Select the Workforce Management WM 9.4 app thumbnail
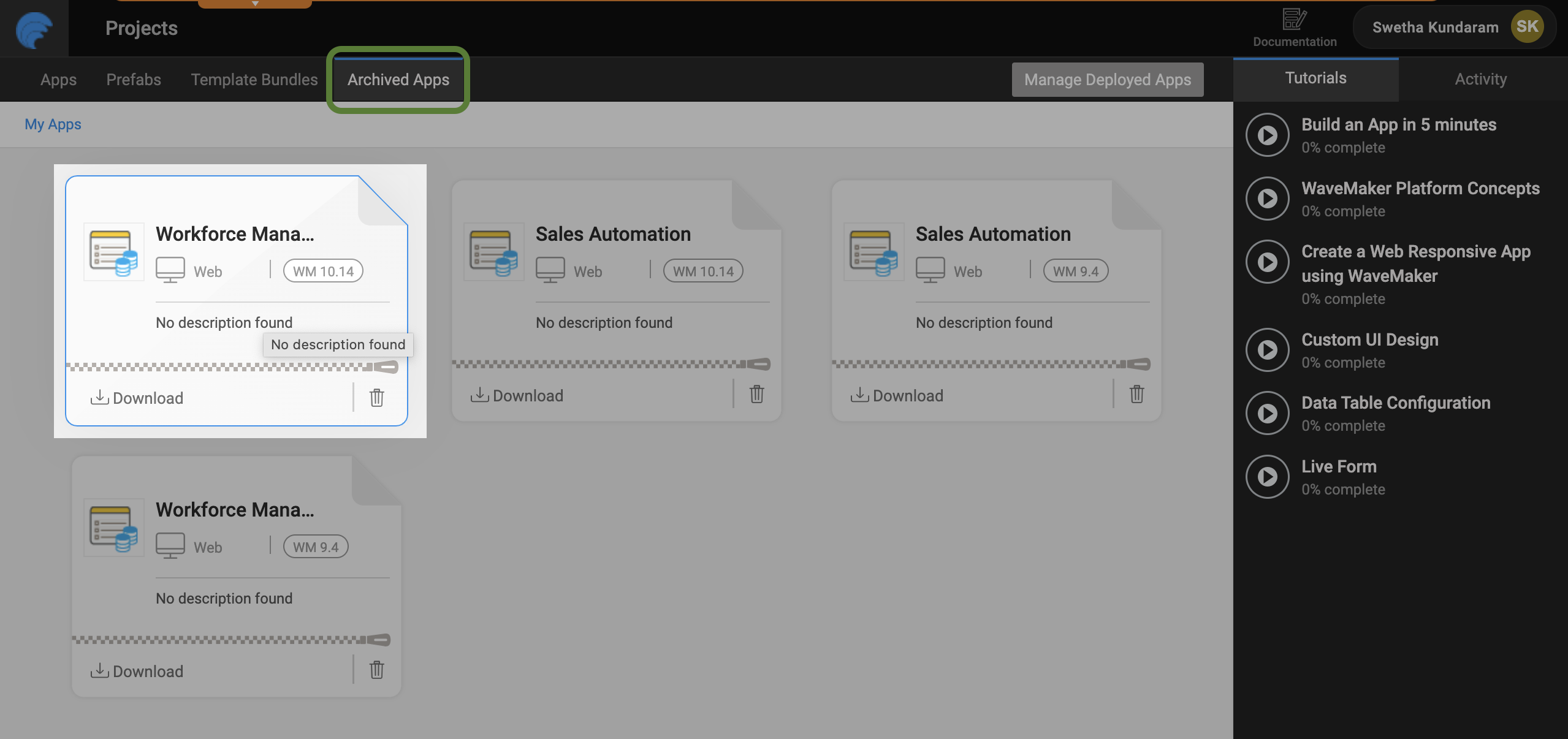The height and width of the screenshot is (739, 1568). [x=114, y=527]
